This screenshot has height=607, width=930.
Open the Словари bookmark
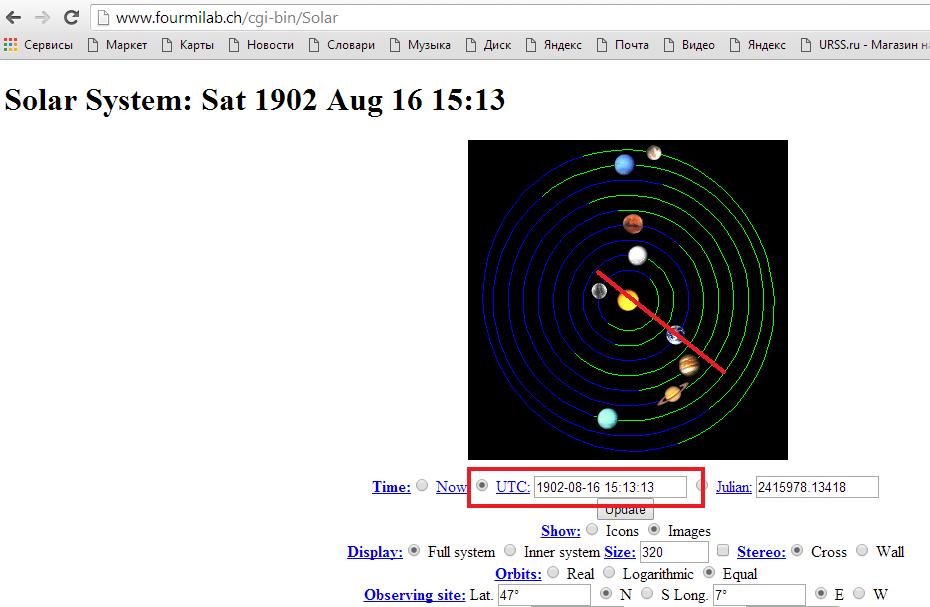(341, 45)
